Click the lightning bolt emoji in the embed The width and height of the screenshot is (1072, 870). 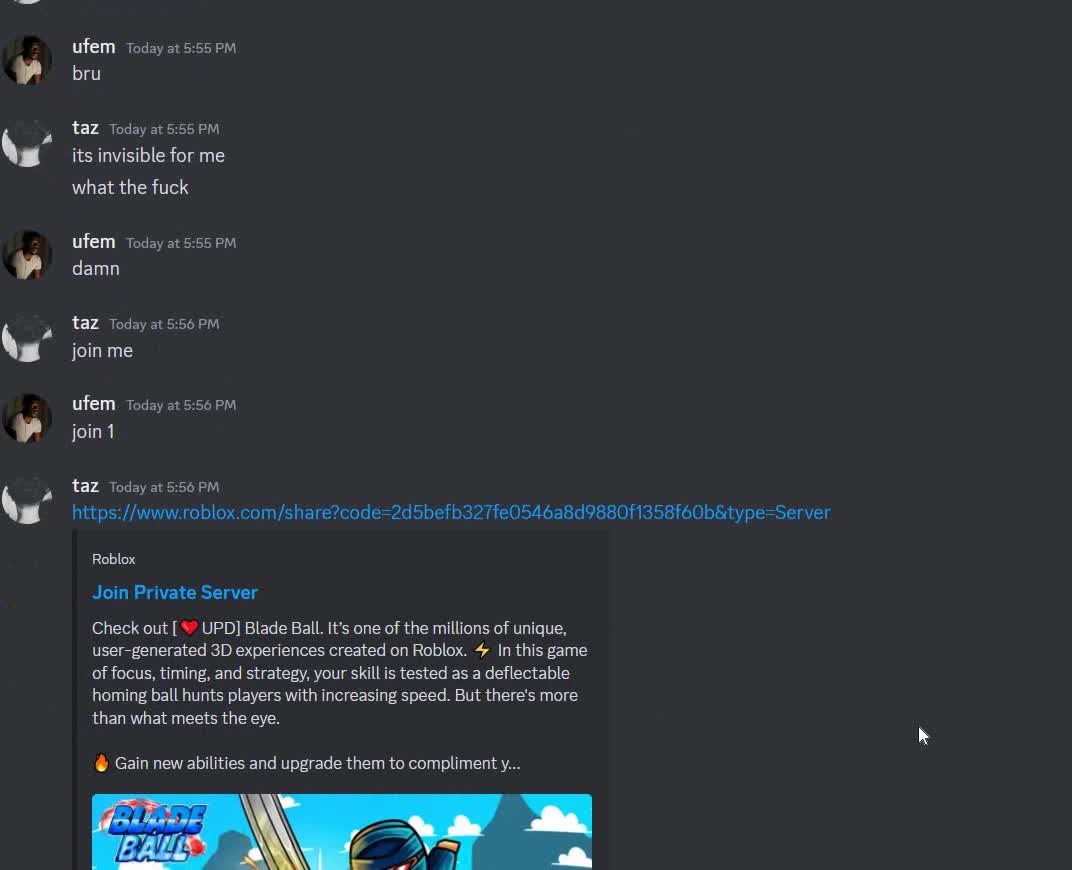[x=482, y=650]
